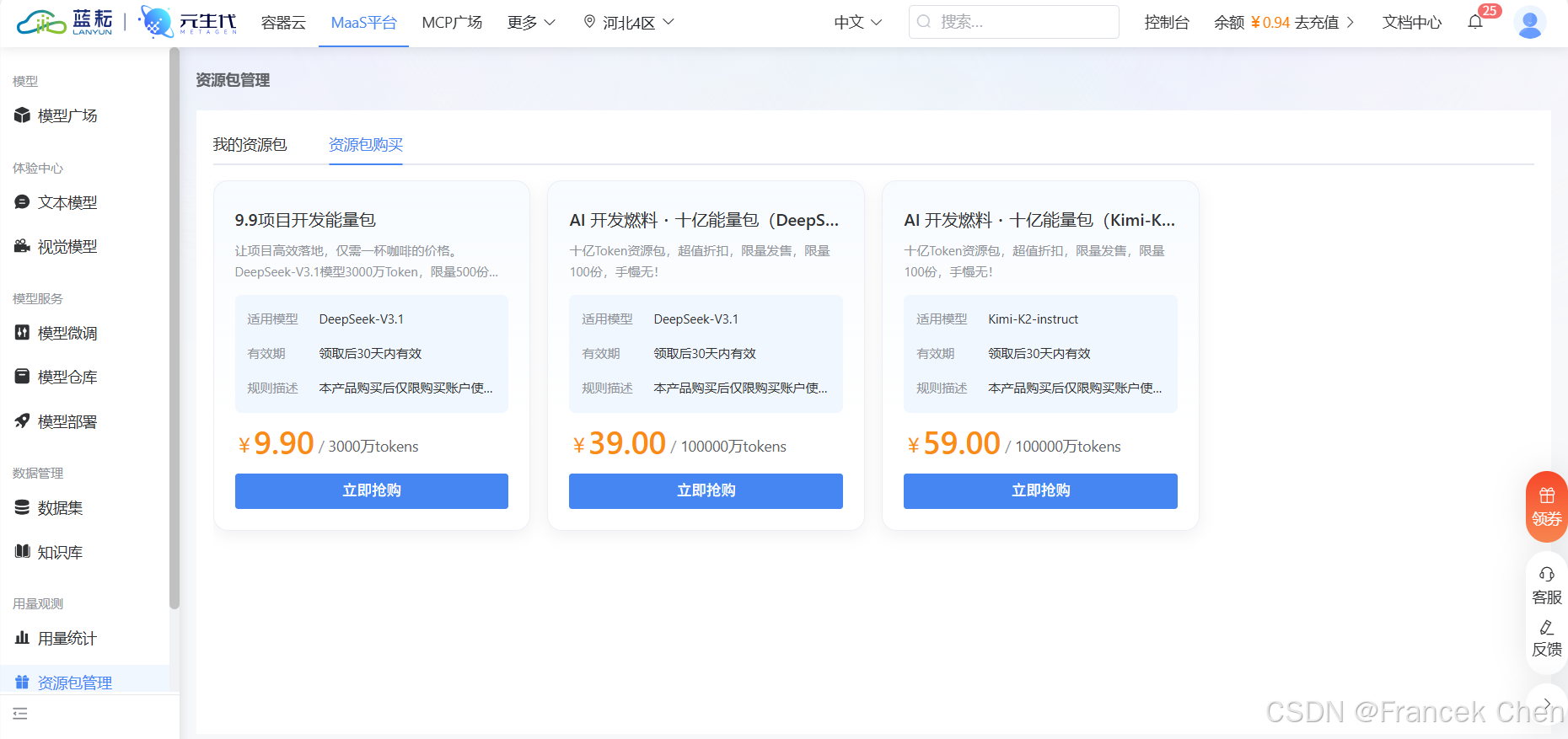Click the 模型部署 rocket icon
Screen dimensions: 1568x739
(23, 420)
